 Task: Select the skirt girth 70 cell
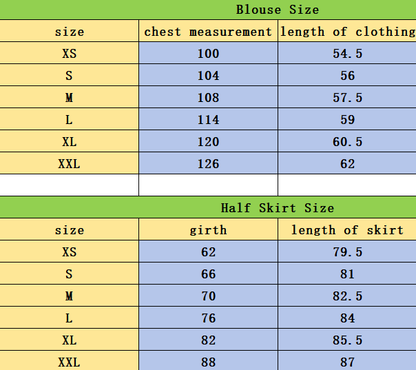[208, 295]
